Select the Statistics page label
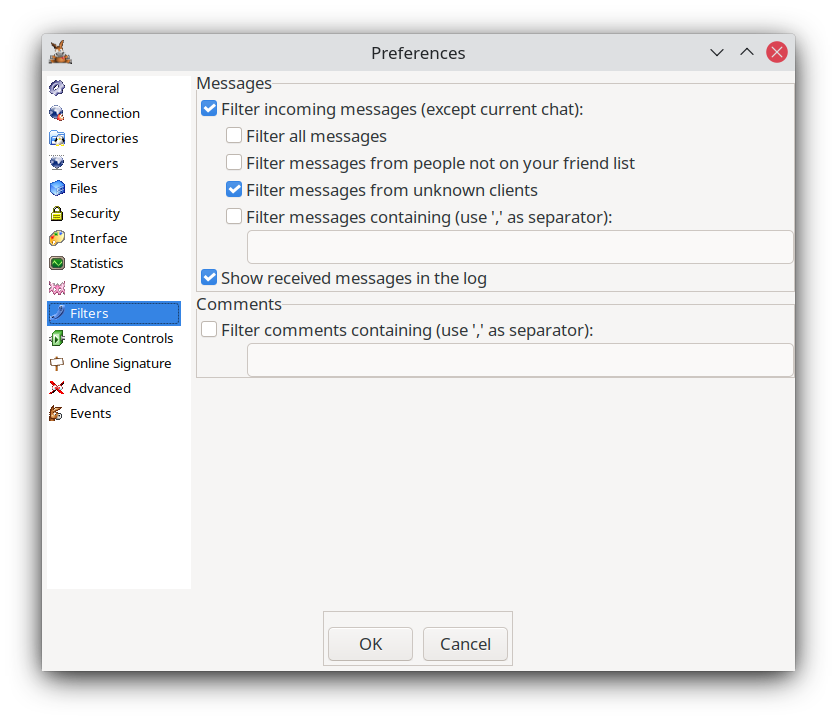Image resolution: width=837 pixels, height=721 pixels. coord(97,263)
